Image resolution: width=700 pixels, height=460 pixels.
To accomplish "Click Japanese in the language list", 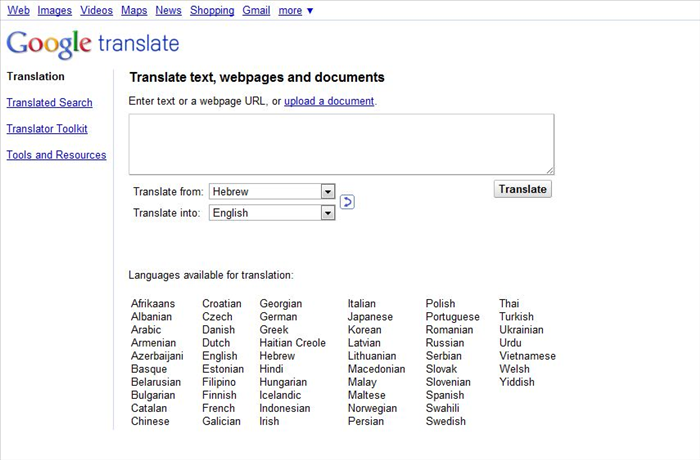I will tap(370, 317).
